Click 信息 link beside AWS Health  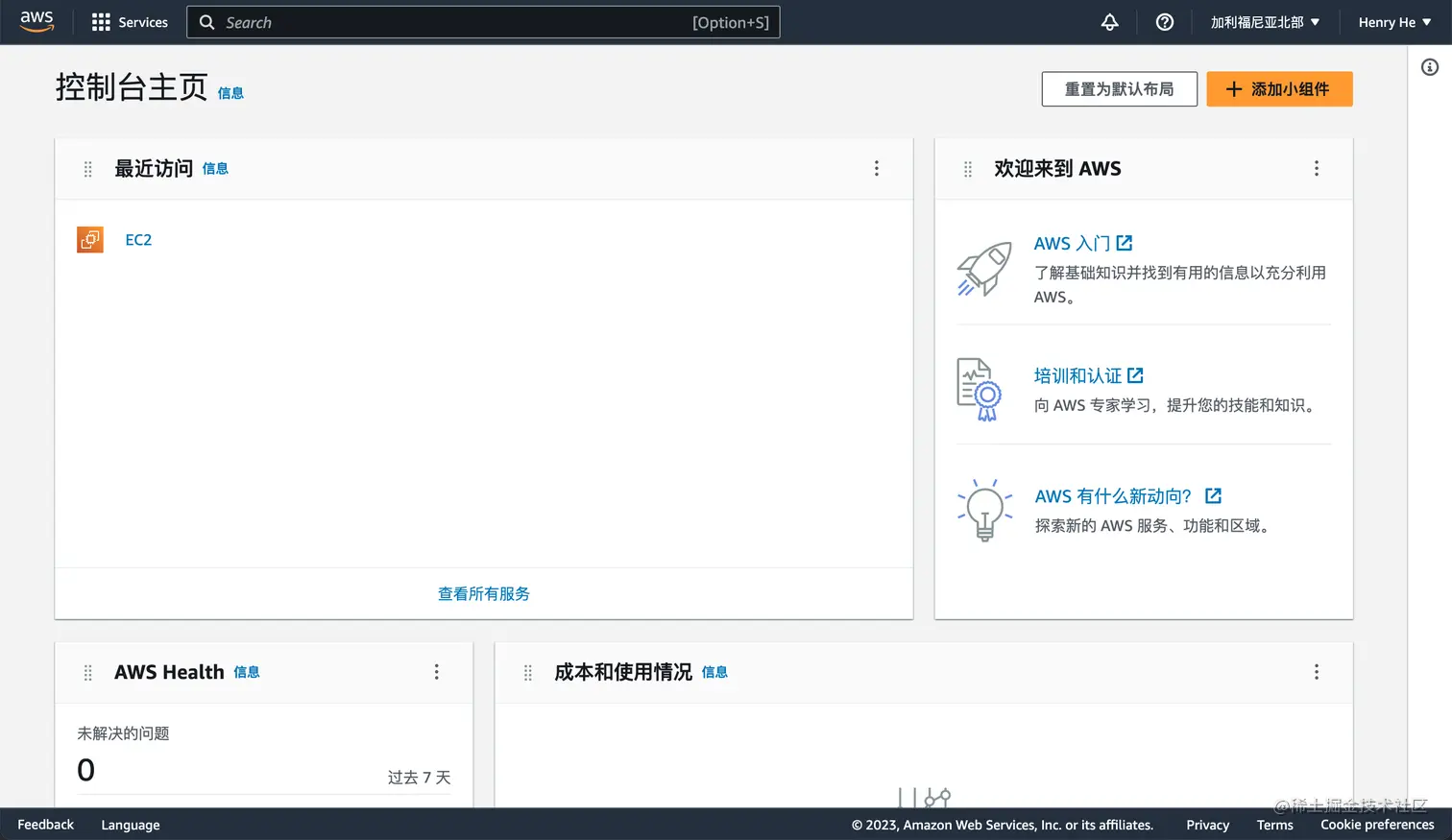click(x=247, y=672)
